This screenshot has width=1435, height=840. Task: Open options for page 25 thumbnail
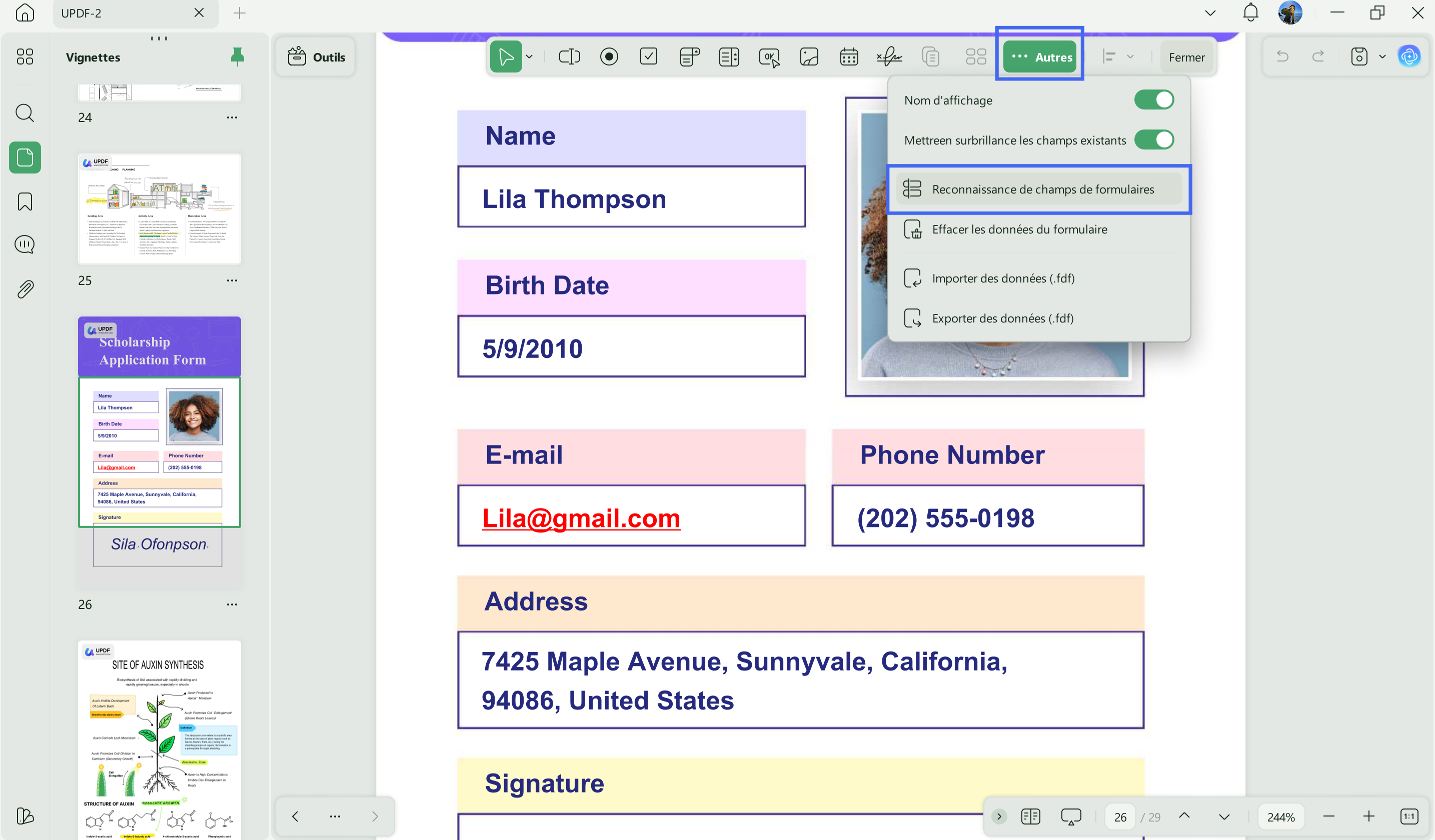(232, 280)
